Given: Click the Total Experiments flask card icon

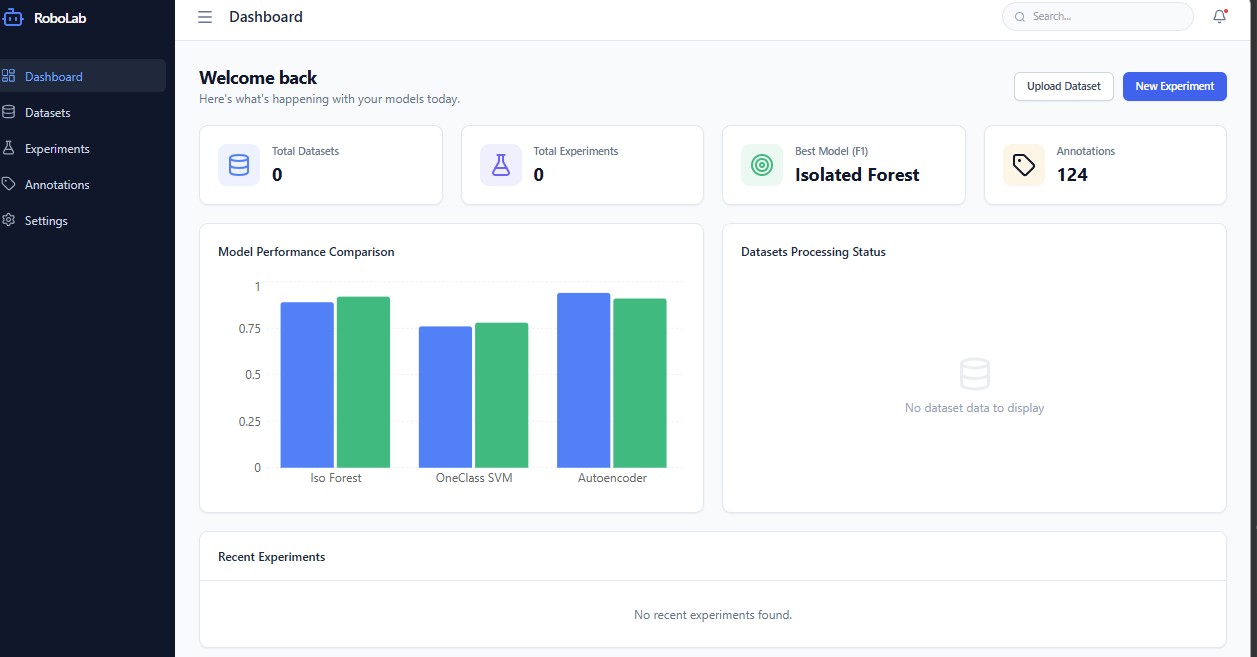Looking at the screenshot, I should (501, 165).
